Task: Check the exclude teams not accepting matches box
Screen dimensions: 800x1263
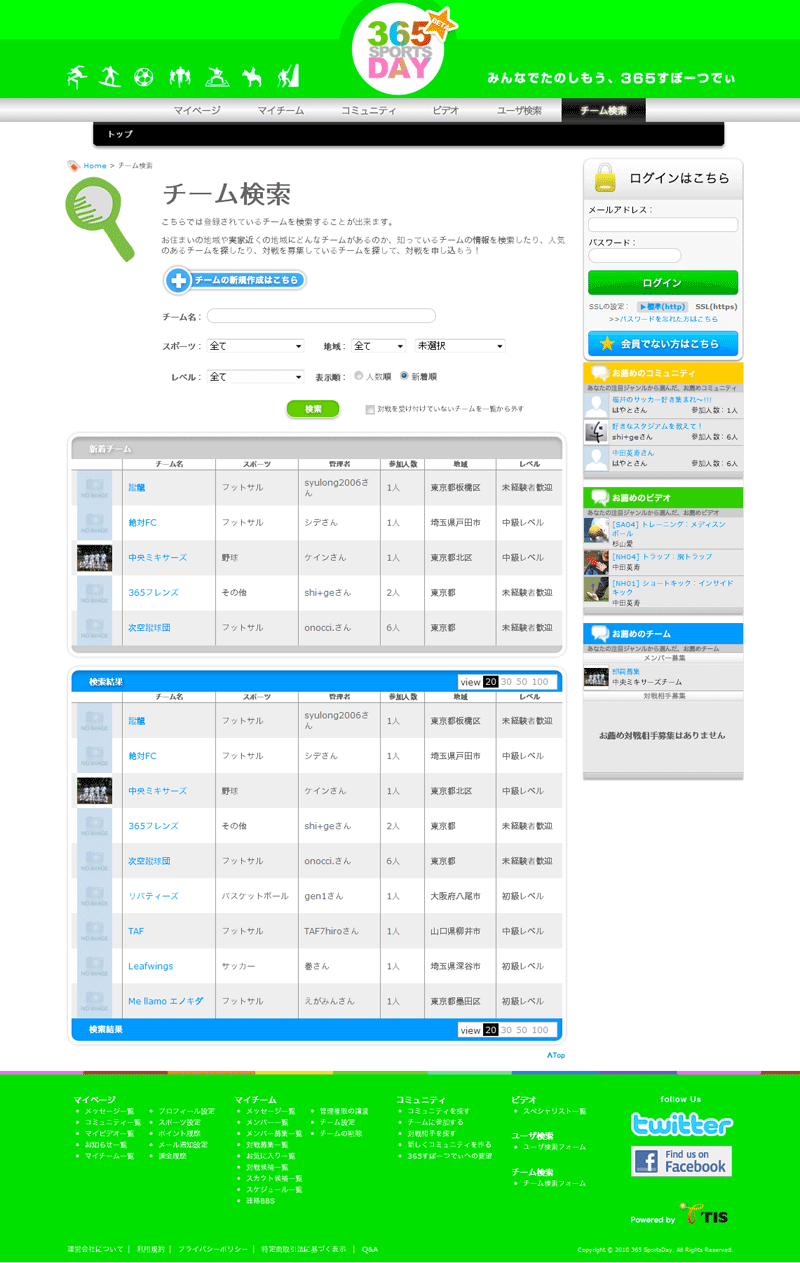Action: (370, 409)
